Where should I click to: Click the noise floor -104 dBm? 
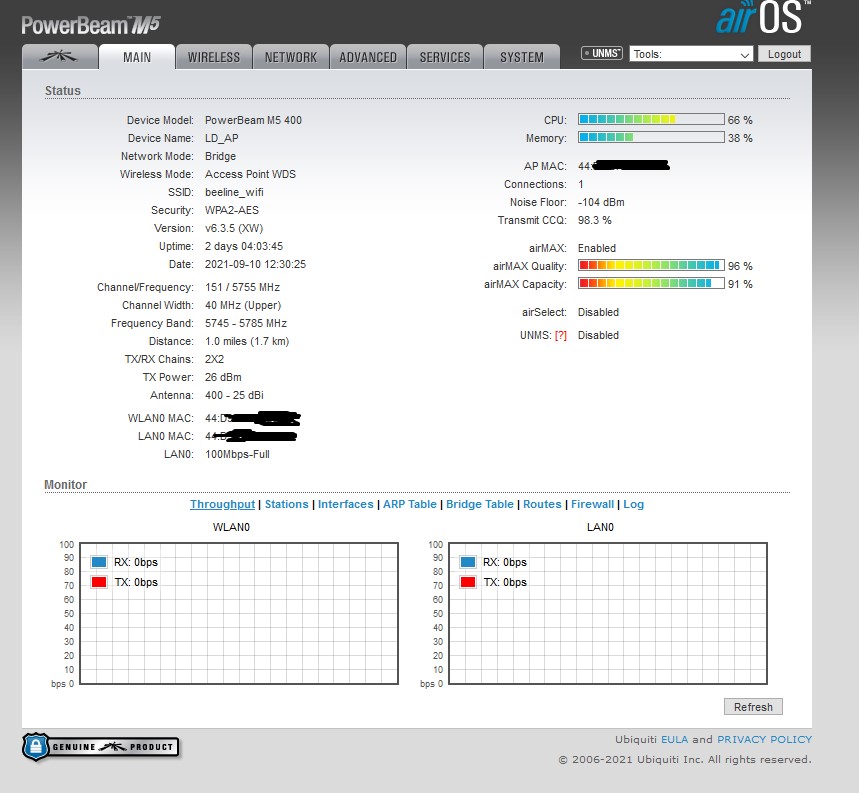(601, 203)
